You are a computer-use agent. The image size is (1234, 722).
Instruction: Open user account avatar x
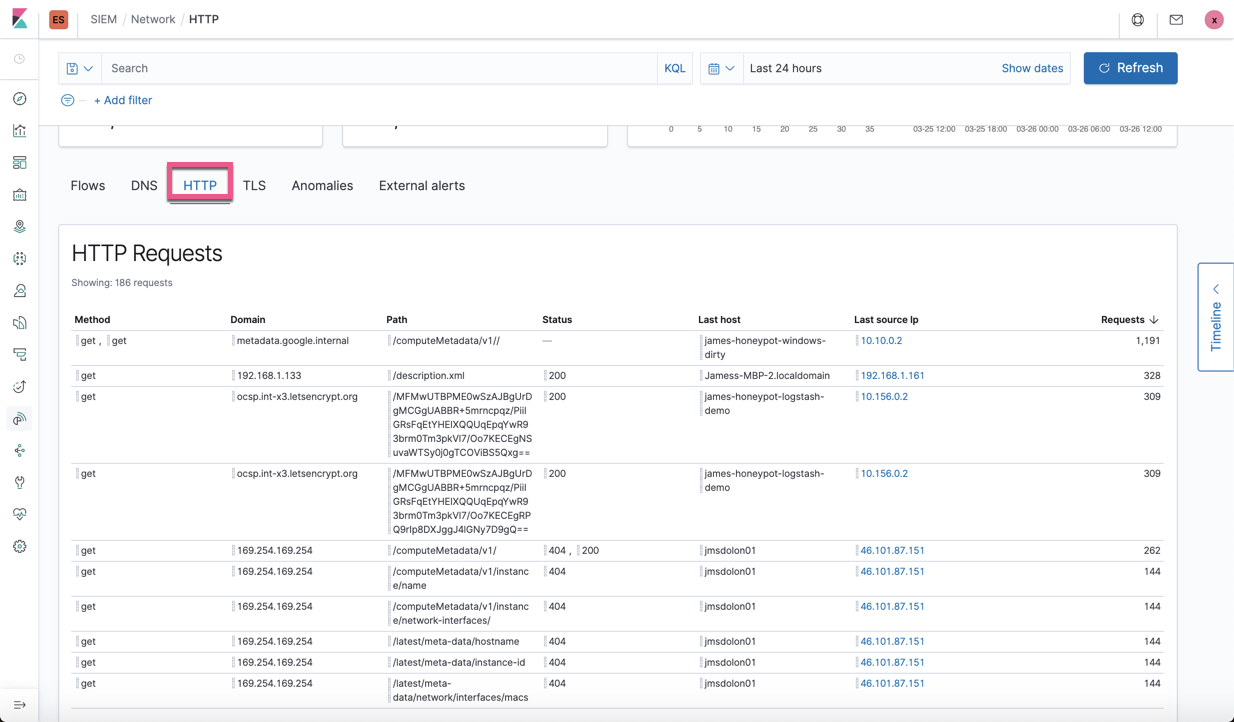pyautogui.click(x=1214, y=19)
